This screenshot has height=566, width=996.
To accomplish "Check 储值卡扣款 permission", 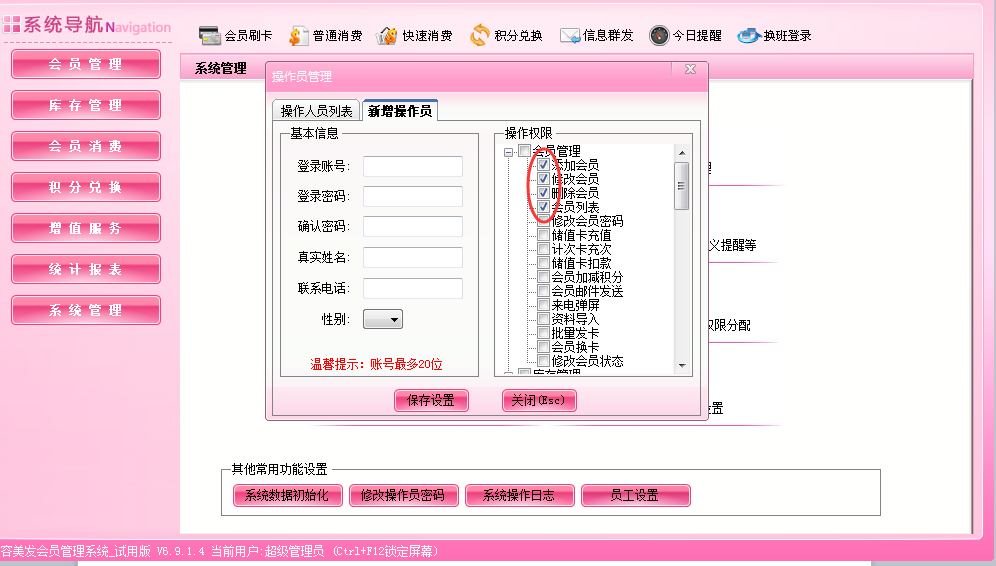I will pyautogui.click(x=544, y=263).
